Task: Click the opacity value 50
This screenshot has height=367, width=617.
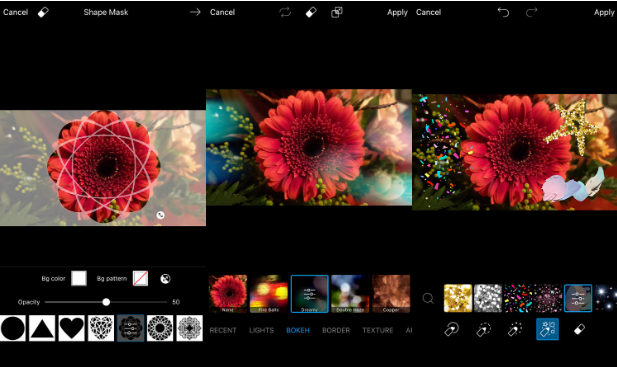Action: [x=176, y=302]
